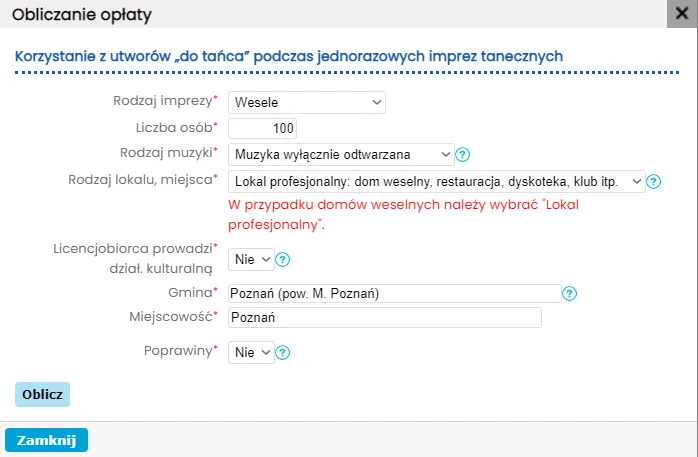The image size is (698, 457).
Task: Open the Poprawiny Nie dropdown
Action: [251, 352]
